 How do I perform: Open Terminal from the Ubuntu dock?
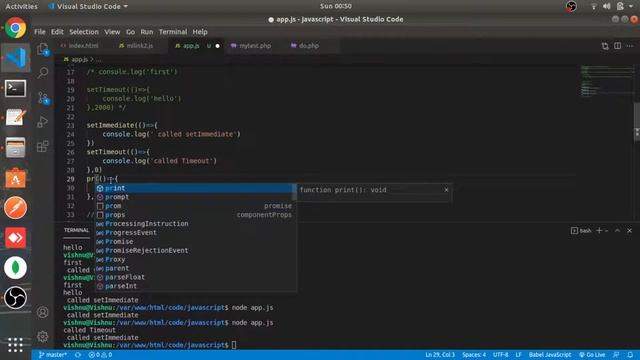pyautogui.click(x=16, y=88)
